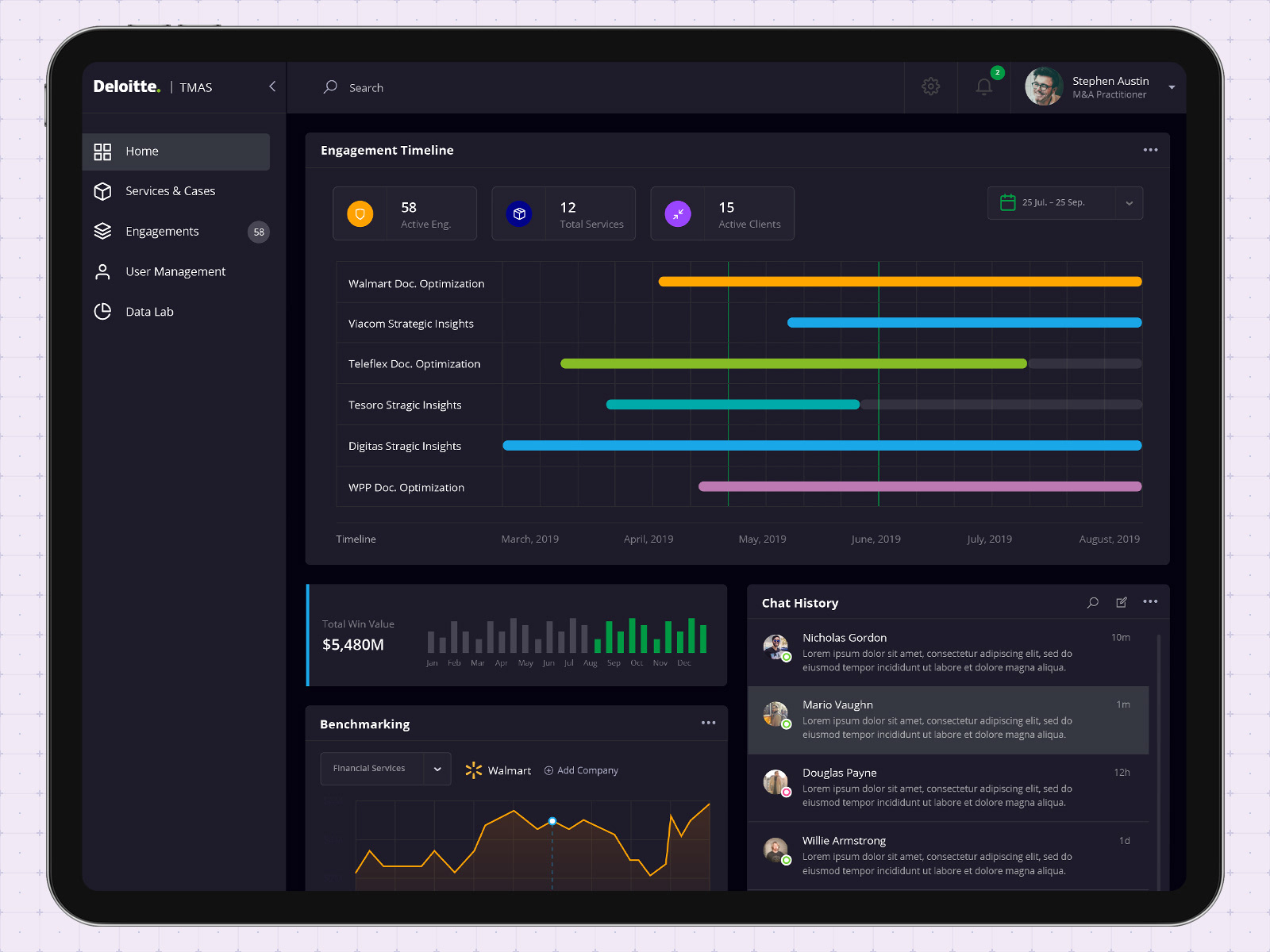Open Mario Vaughn chat message
The image size is (1270, 952).
[x=949, y=720]
